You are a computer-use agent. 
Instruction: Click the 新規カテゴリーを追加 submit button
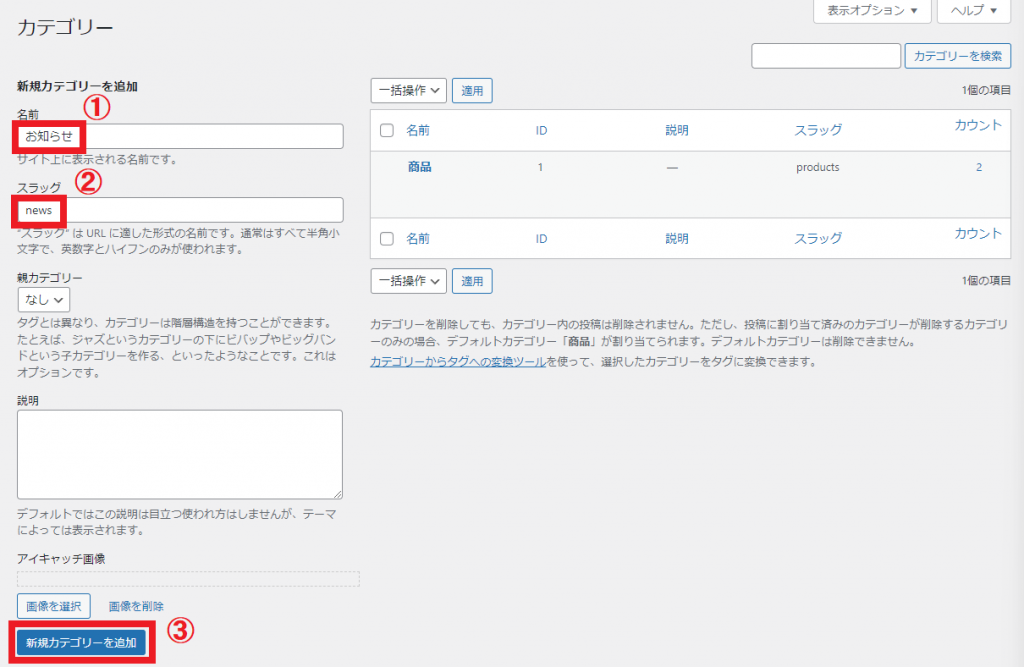(81, 643)
